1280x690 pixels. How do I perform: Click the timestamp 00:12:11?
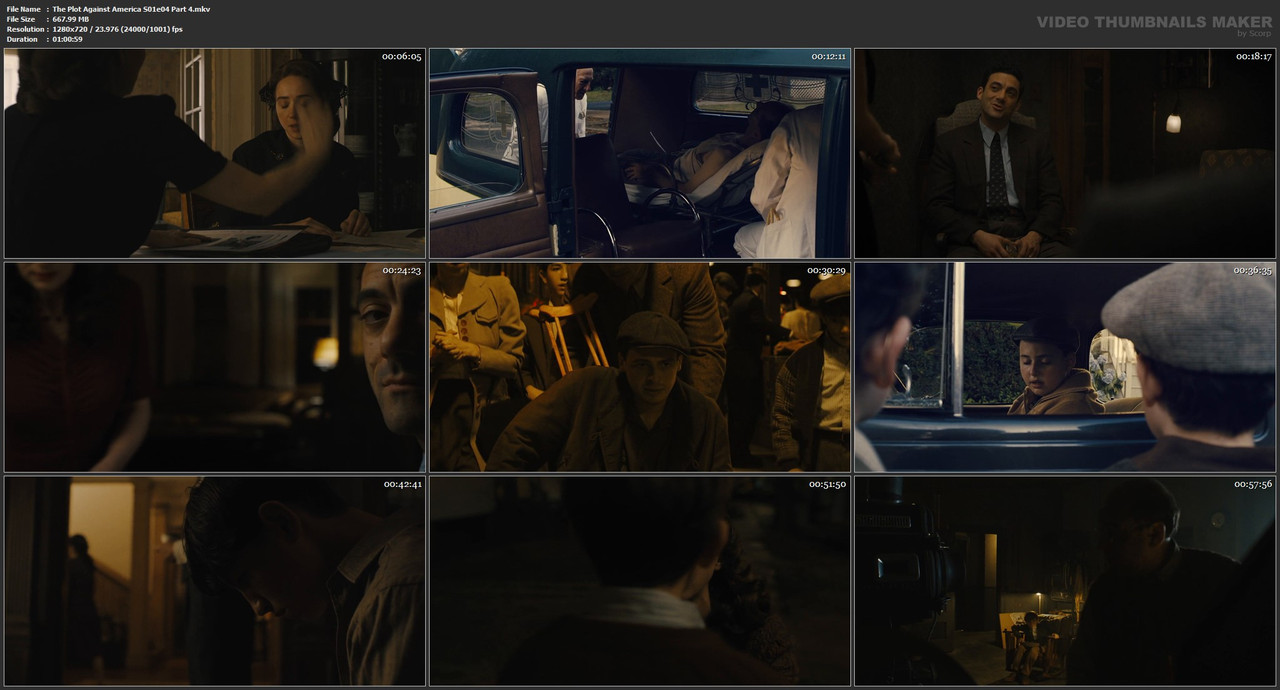828,56
